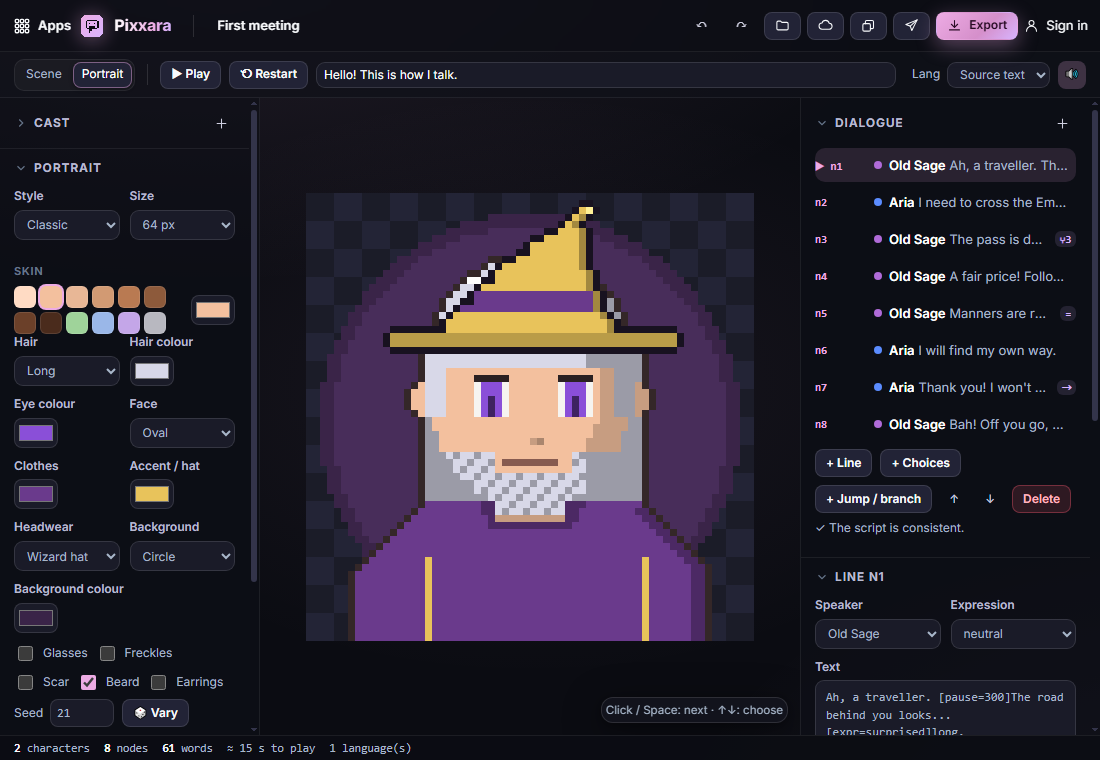This screenshot has width=1100, height=760.
Task: Switch to the Scene tab
Action: [x=43, y=74]
